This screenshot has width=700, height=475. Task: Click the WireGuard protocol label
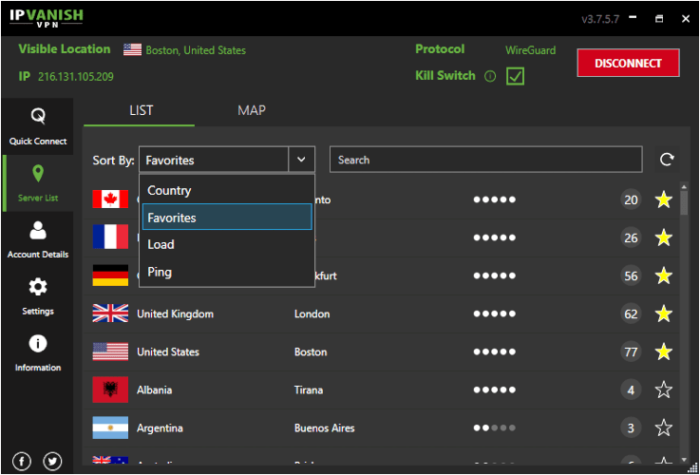(x=530, y=50)
